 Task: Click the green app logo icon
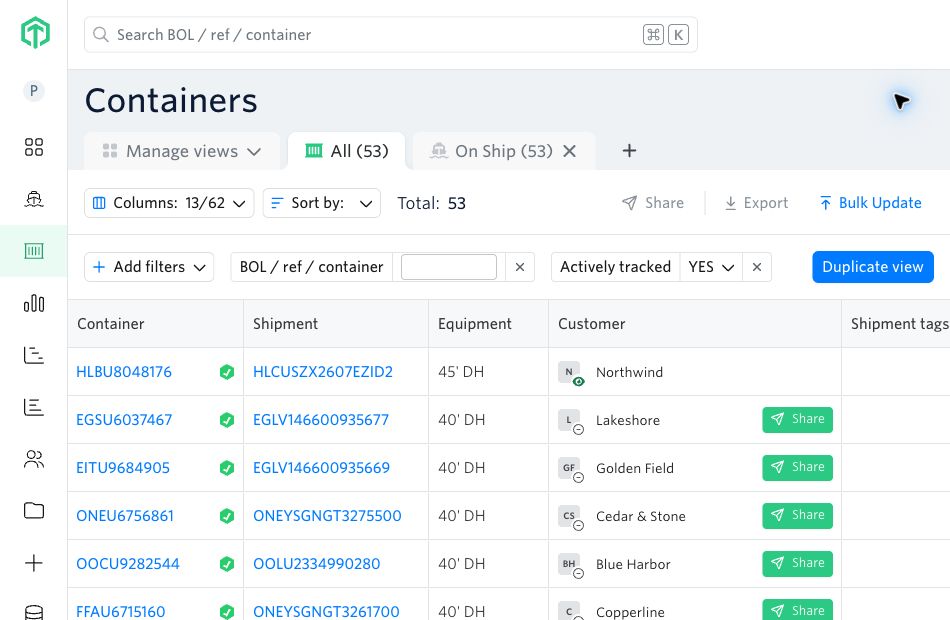(35, 33)
